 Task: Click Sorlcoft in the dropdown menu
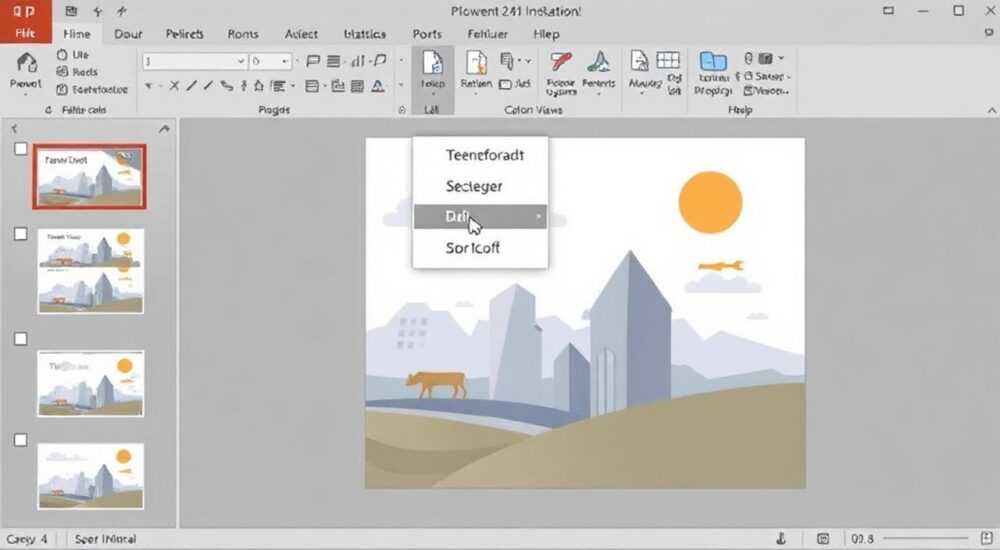473,248
